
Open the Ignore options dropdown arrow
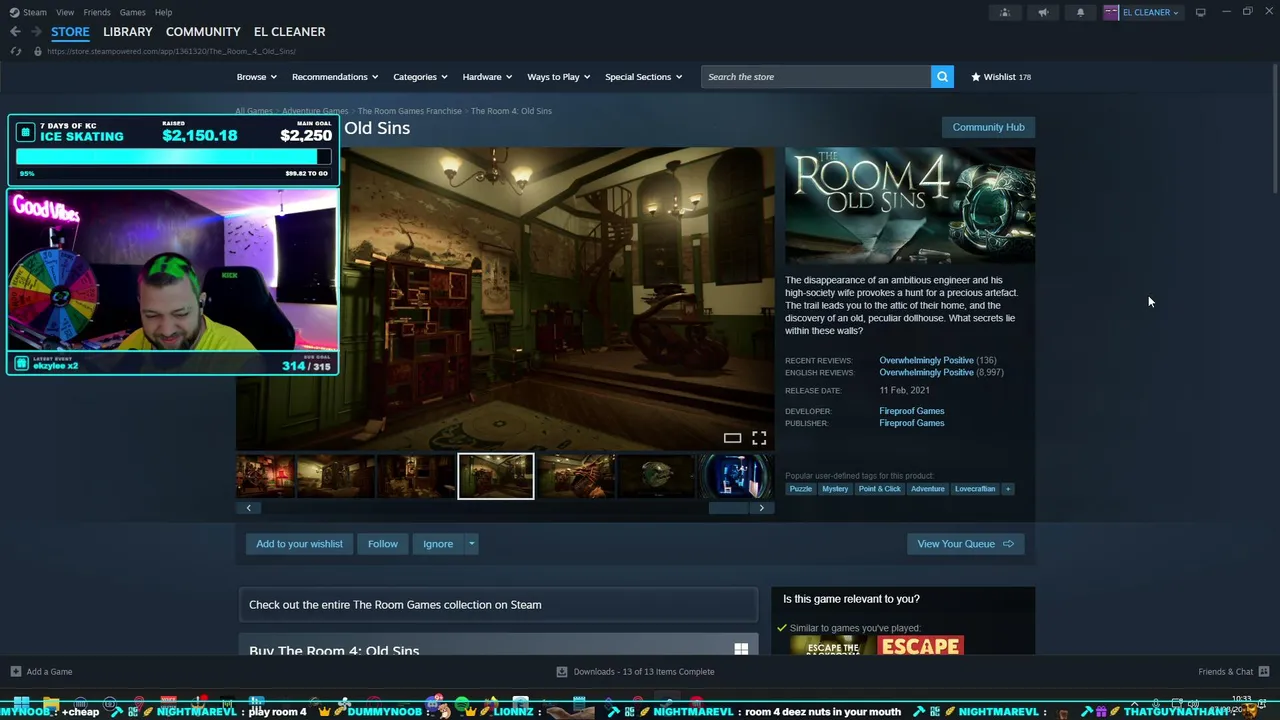click(472, 544)
